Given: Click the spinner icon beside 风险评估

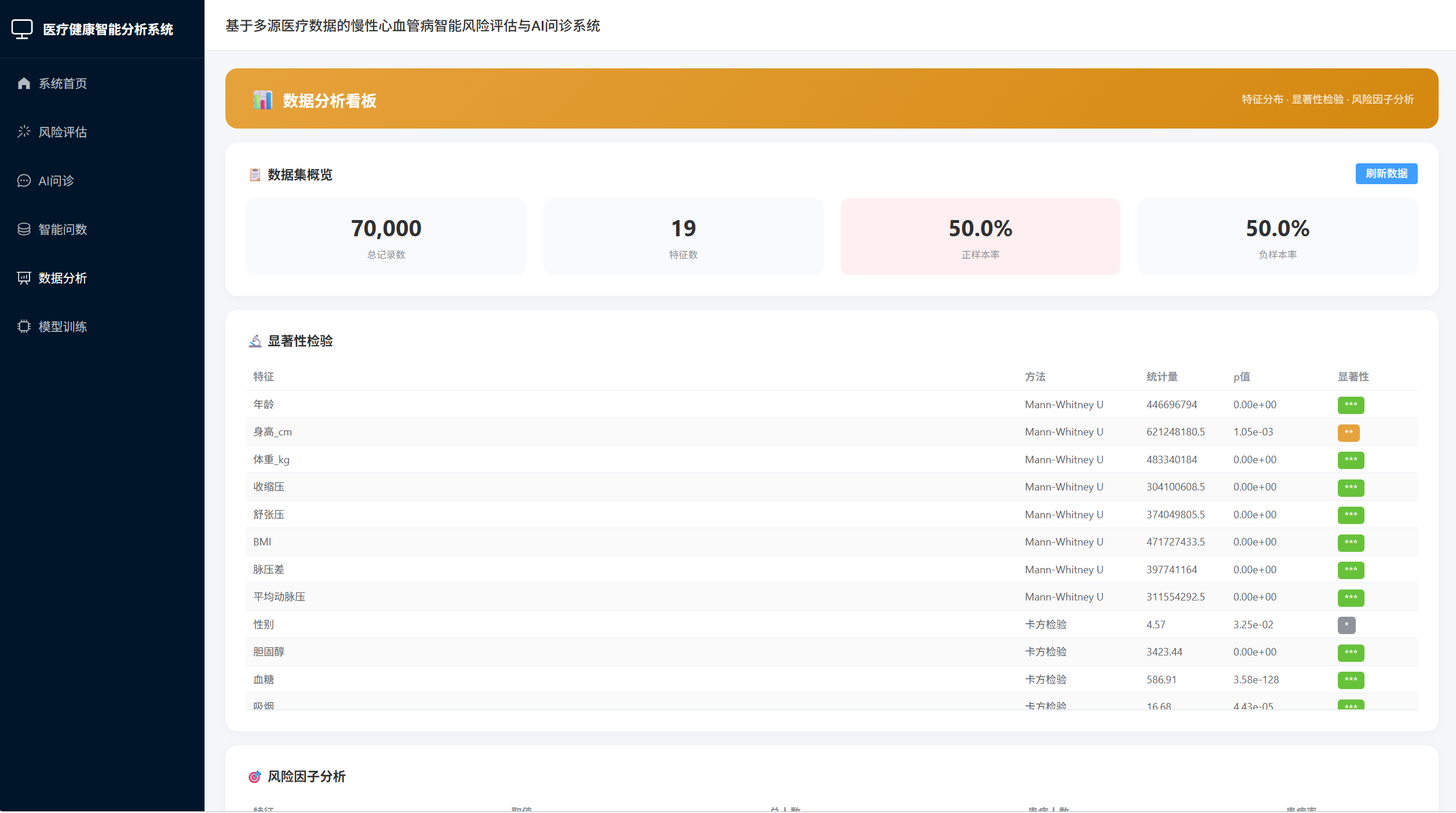Looking at the screenshot, I should click(24, 132).
